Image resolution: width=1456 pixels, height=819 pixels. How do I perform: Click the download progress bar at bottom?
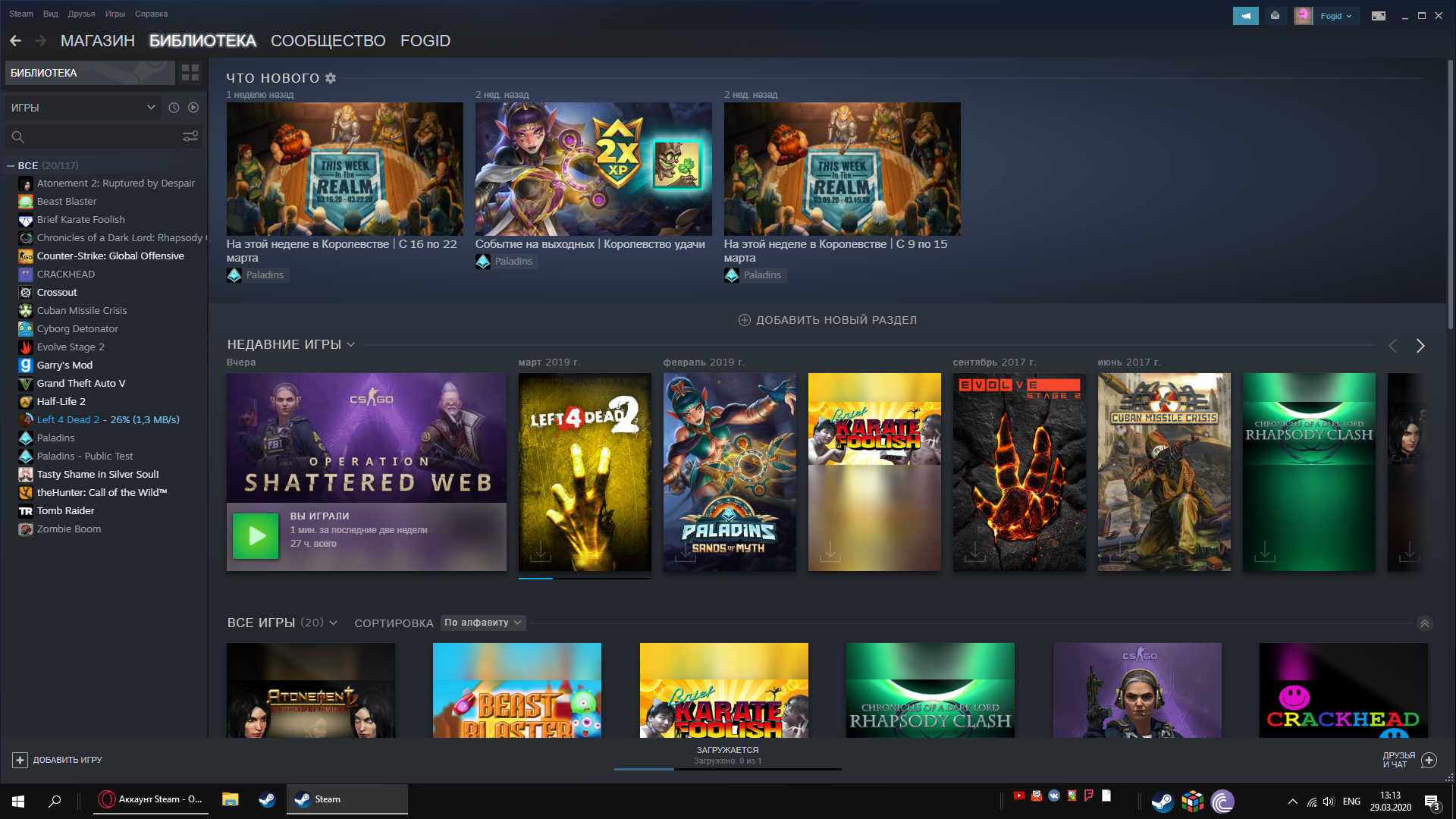click(728, 769)
